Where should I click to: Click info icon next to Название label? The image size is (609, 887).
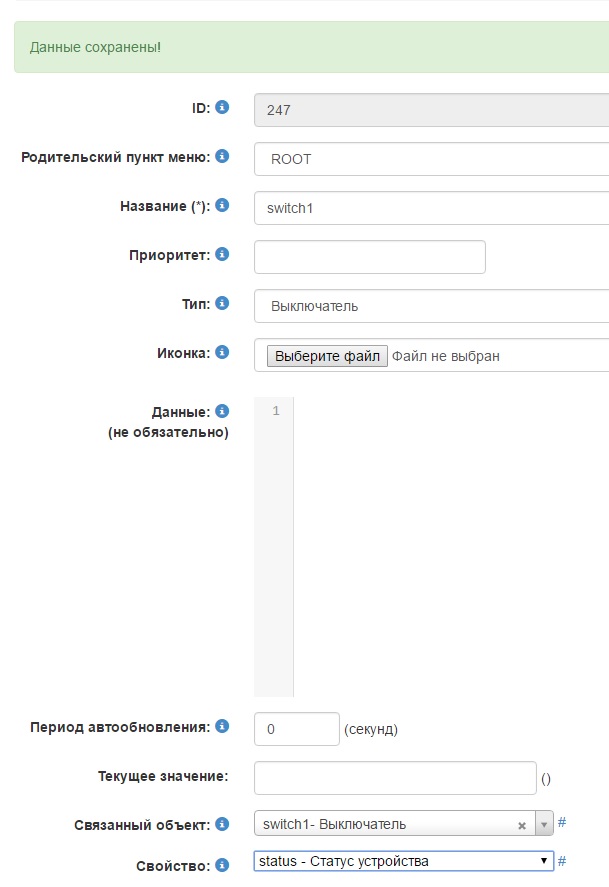(x=222, y=206)
